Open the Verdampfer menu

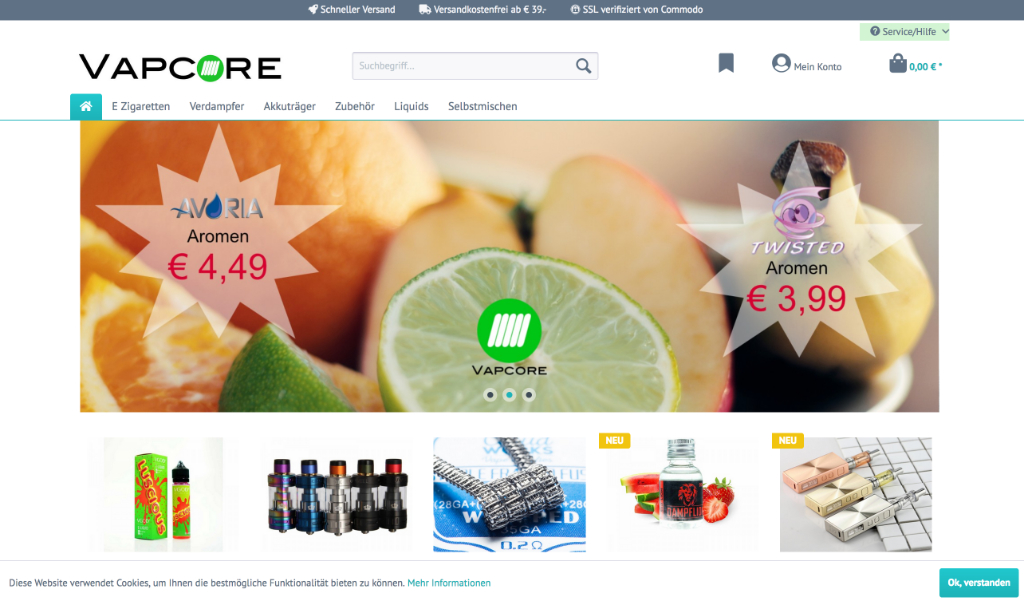pyautogui.click(x=217, y=106)
